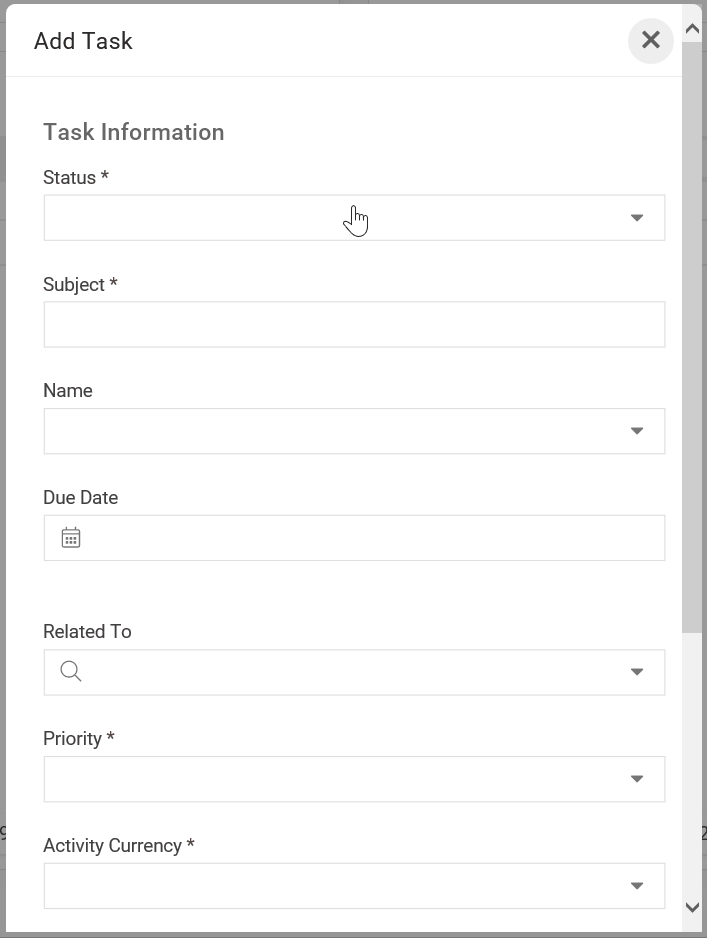Click the Related To dropdown arrow
707x938 pixels.
[636, 672]
